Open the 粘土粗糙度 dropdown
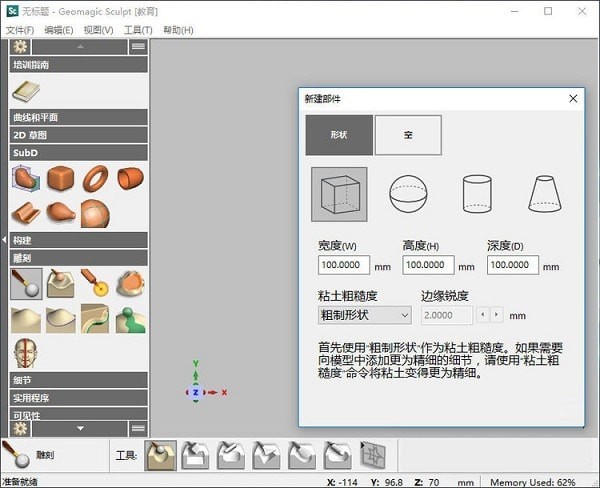The height and width of the screenshot is (488, 600). [x=364, y=315]
